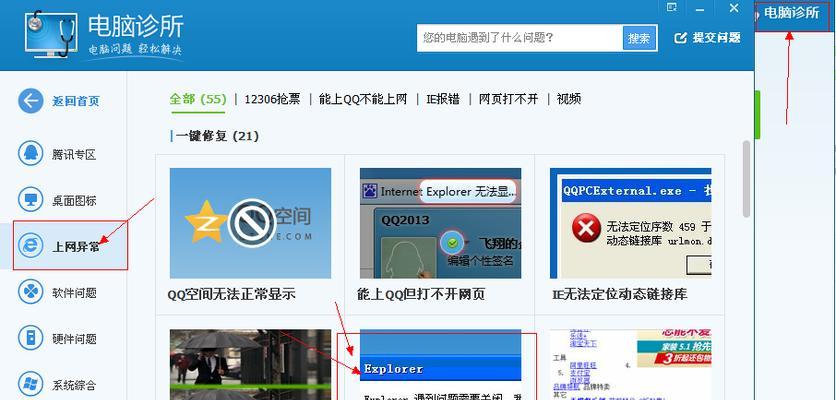Open the 系统综合 Windows icon

point(31,383)
